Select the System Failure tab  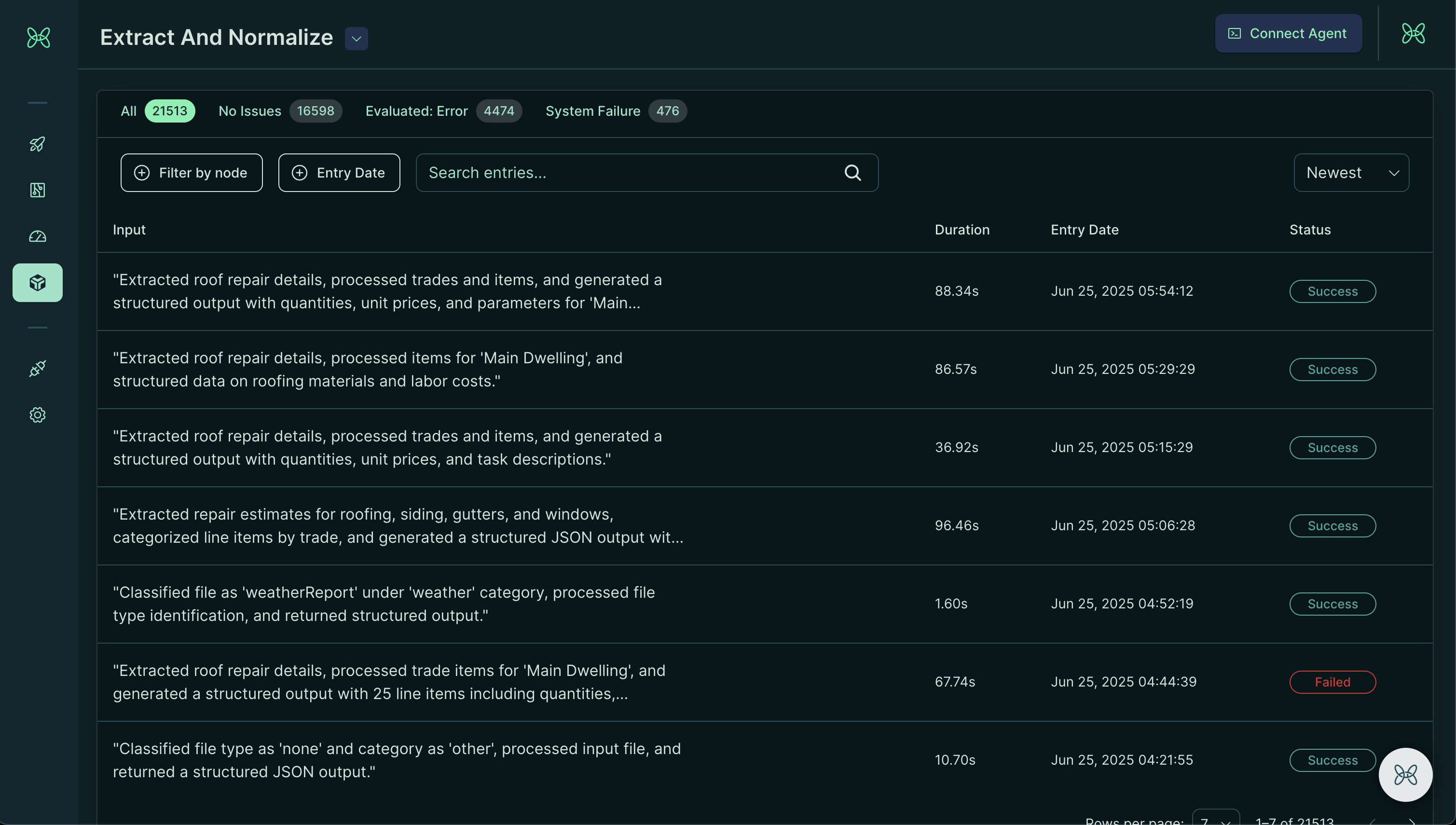616,111
